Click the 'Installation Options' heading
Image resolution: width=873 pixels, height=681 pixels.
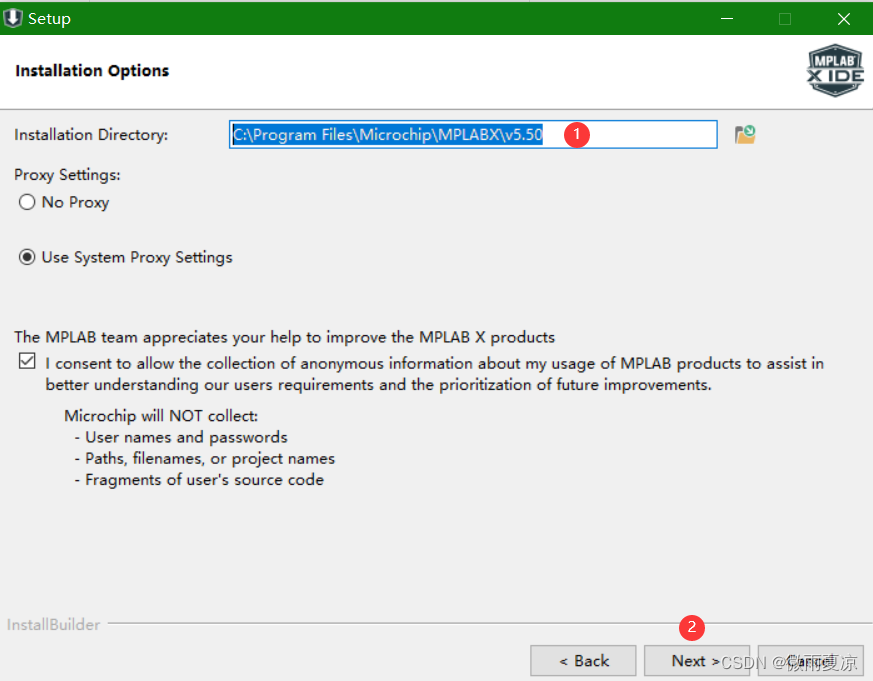click(x=92, y=71)
